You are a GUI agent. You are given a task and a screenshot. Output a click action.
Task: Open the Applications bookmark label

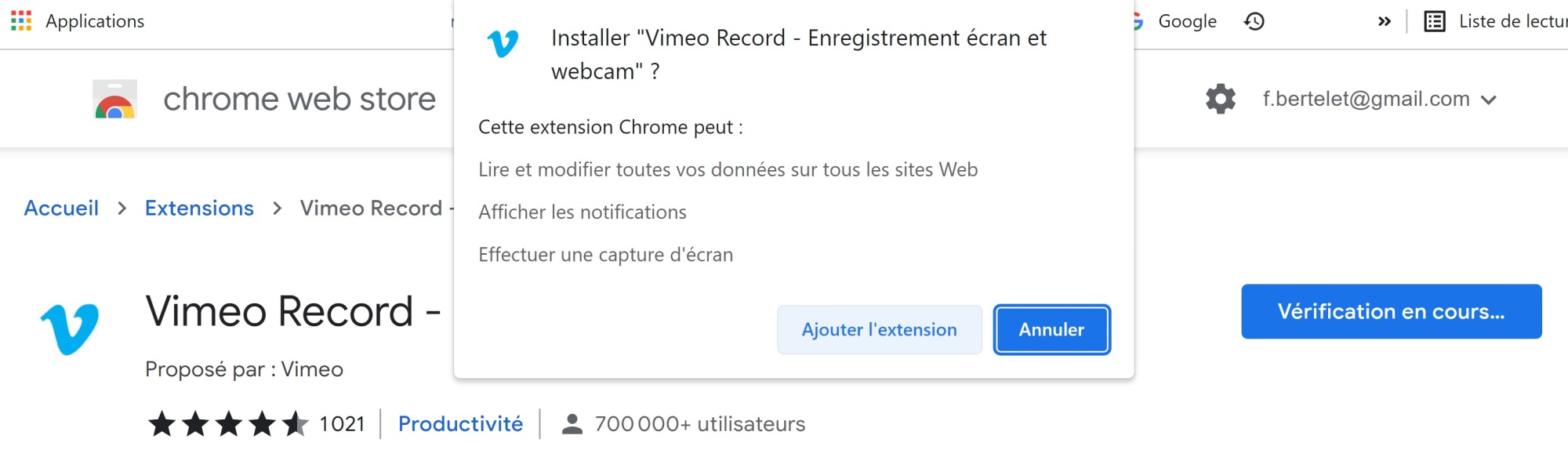(x=95, y=21)
